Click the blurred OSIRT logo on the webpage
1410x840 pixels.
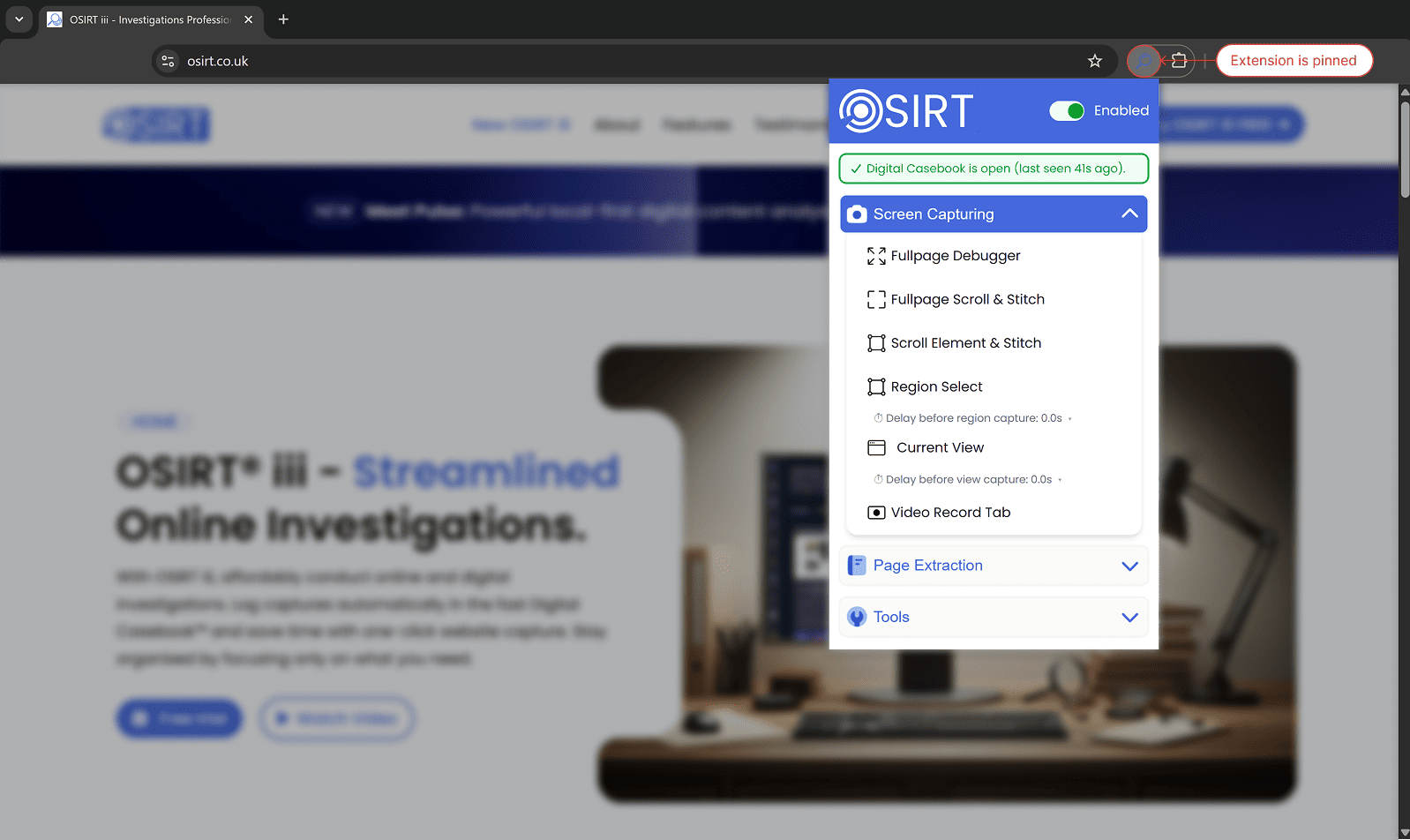tap(156, 124)
